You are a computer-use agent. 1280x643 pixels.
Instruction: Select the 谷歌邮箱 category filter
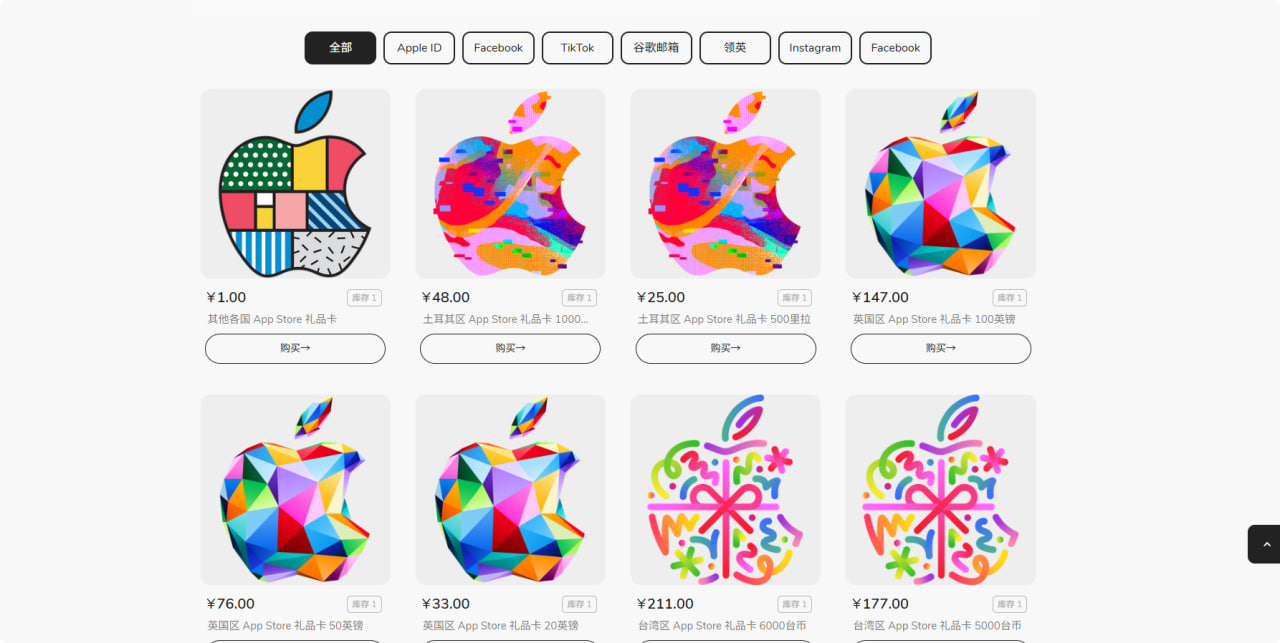click(x=656, y=48)
